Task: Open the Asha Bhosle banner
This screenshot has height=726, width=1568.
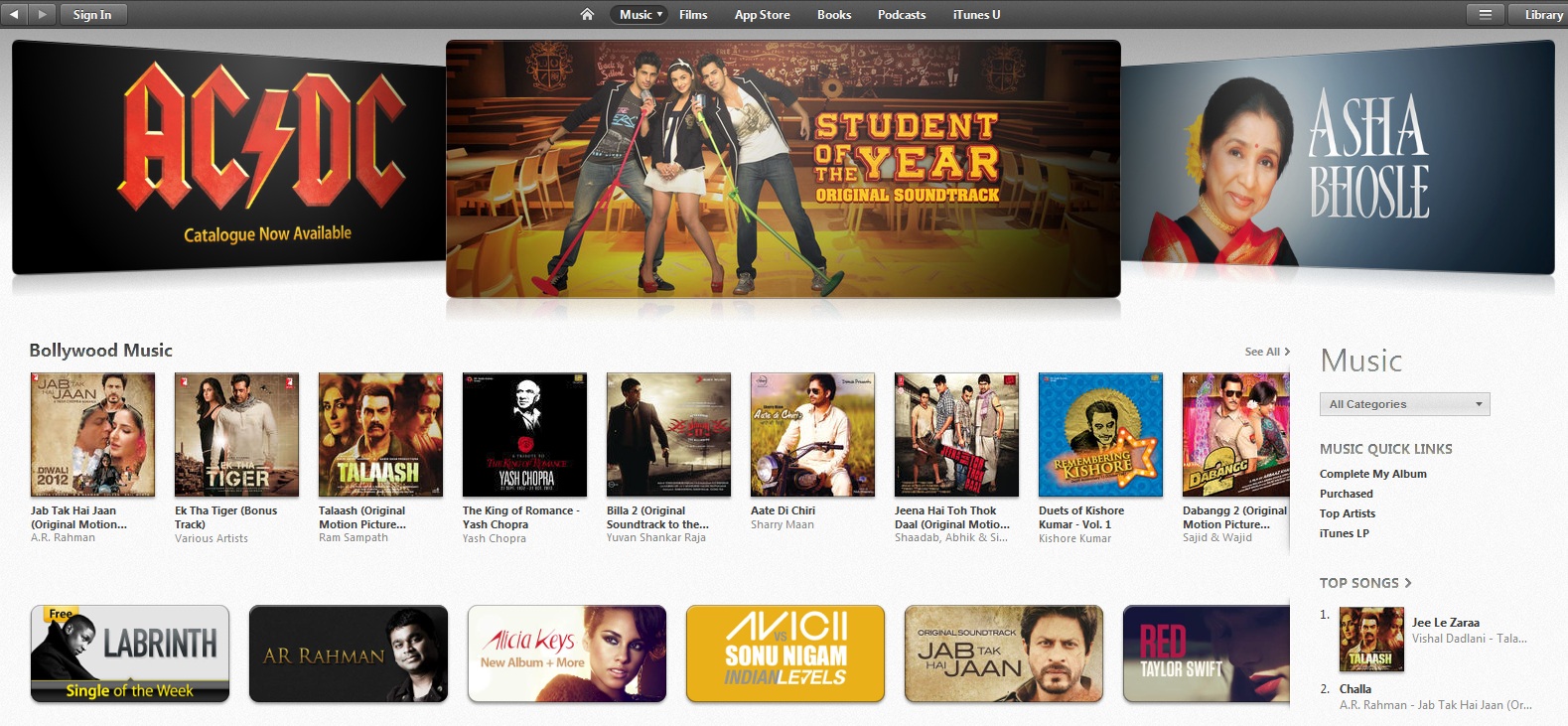Action: point(1338,157)
